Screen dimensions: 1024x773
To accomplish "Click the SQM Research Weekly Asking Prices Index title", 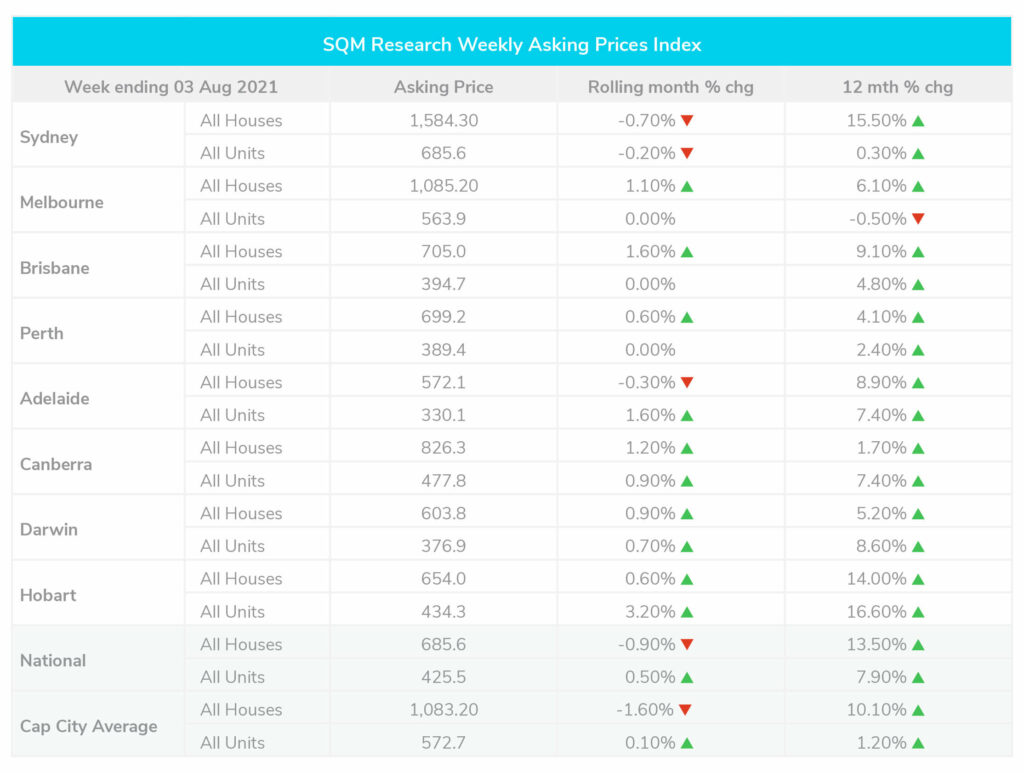I will tap(511, 45).
